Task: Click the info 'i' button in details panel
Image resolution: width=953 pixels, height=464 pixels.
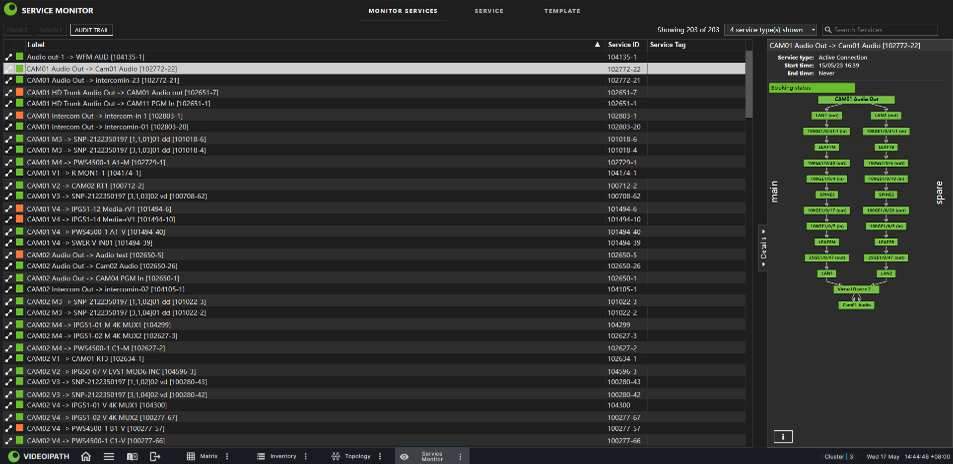Action: click(x=783, y=437)
